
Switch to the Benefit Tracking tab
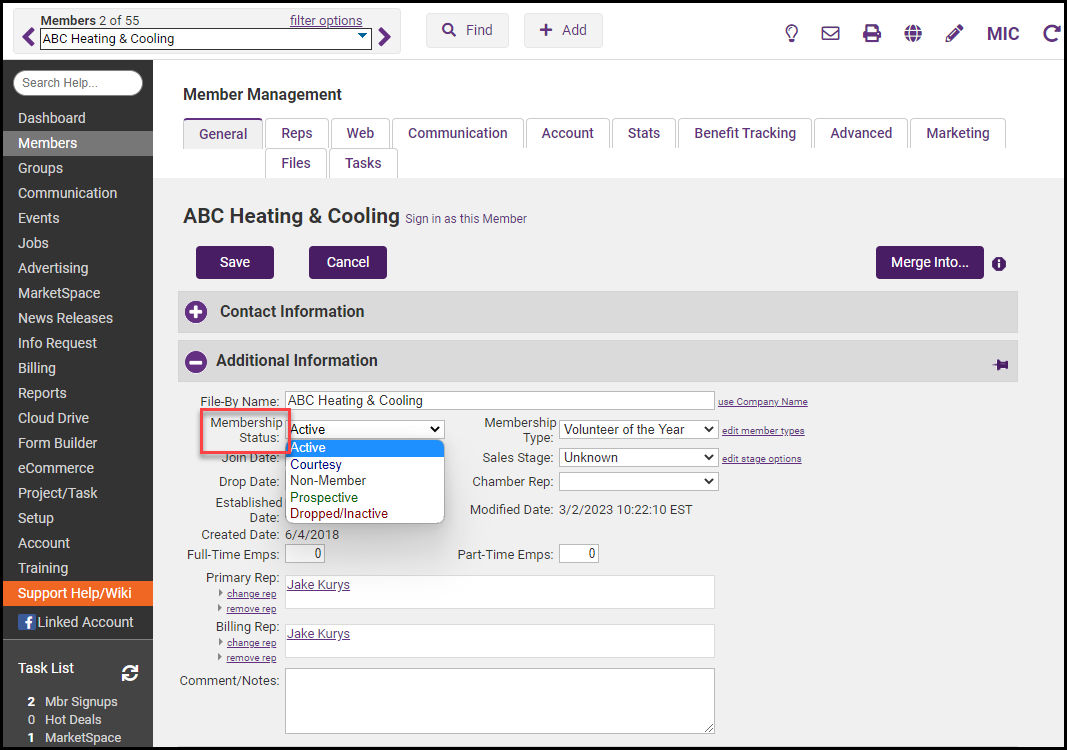point(745,133)
